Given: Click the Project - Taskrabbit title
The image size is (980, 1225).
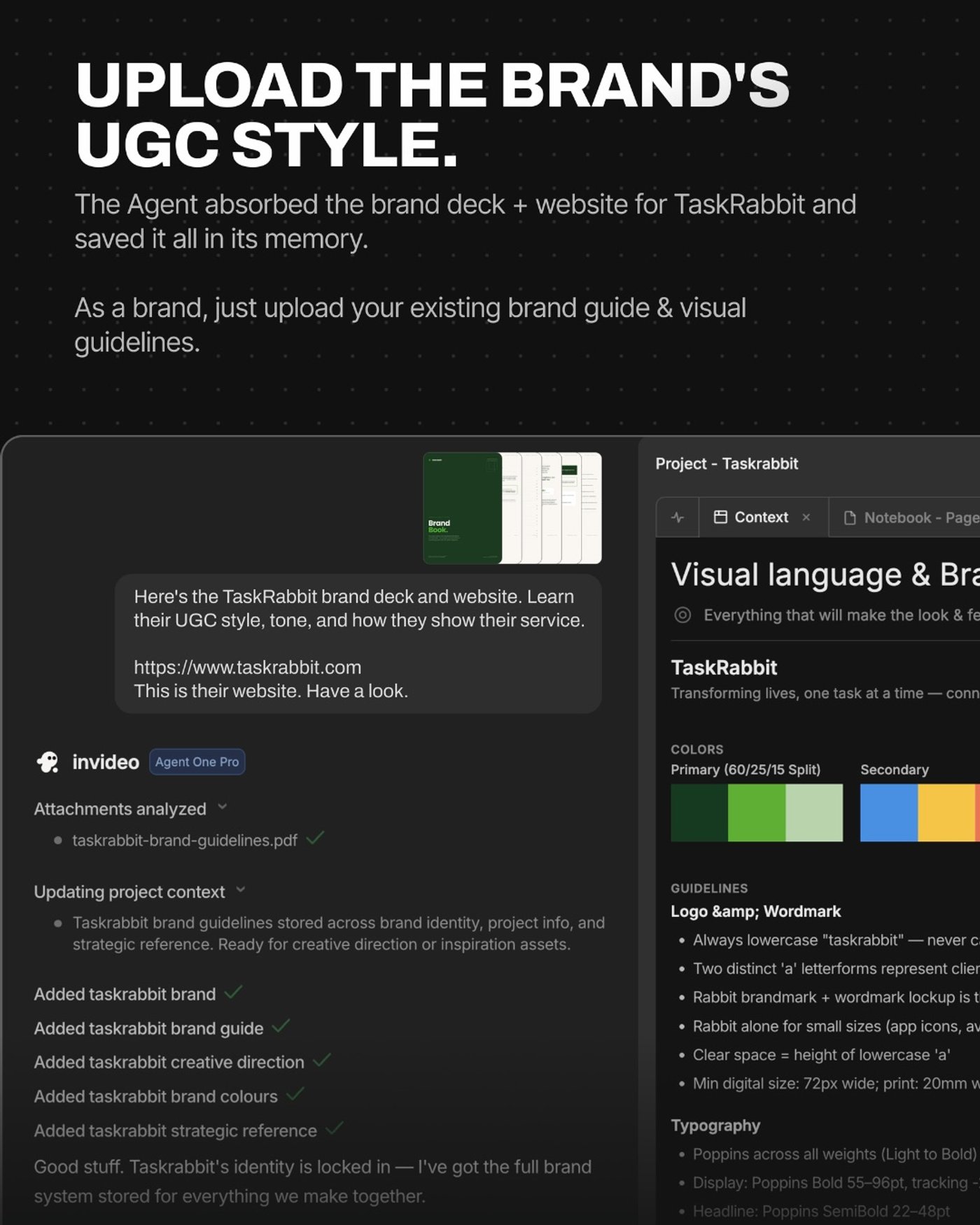Looking at the screenshot, I should [x=727, y=463].
